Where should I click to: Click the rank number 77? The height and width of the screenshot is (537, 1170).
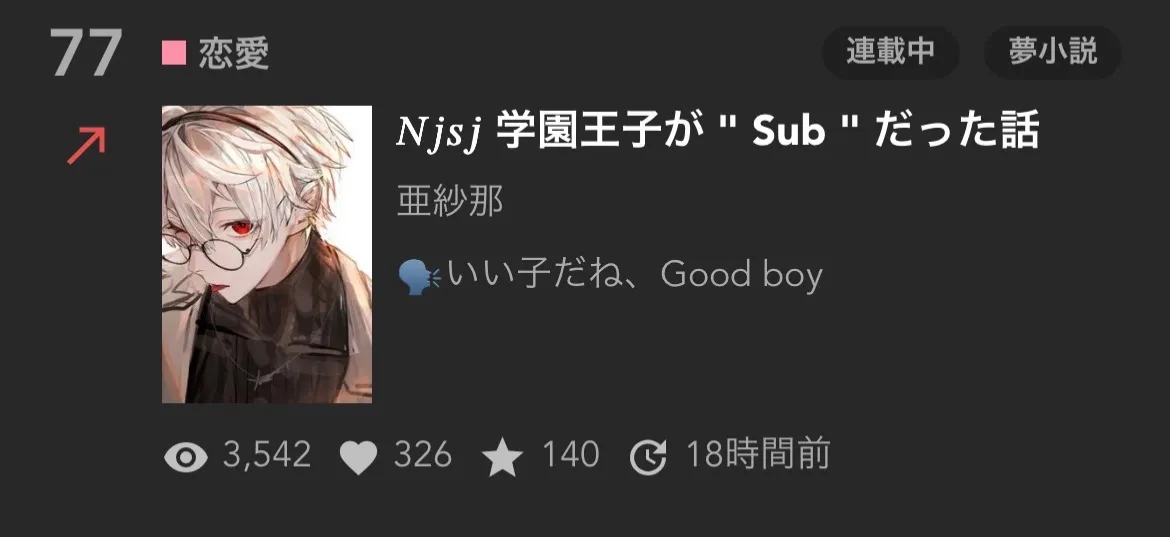point(87,54)
